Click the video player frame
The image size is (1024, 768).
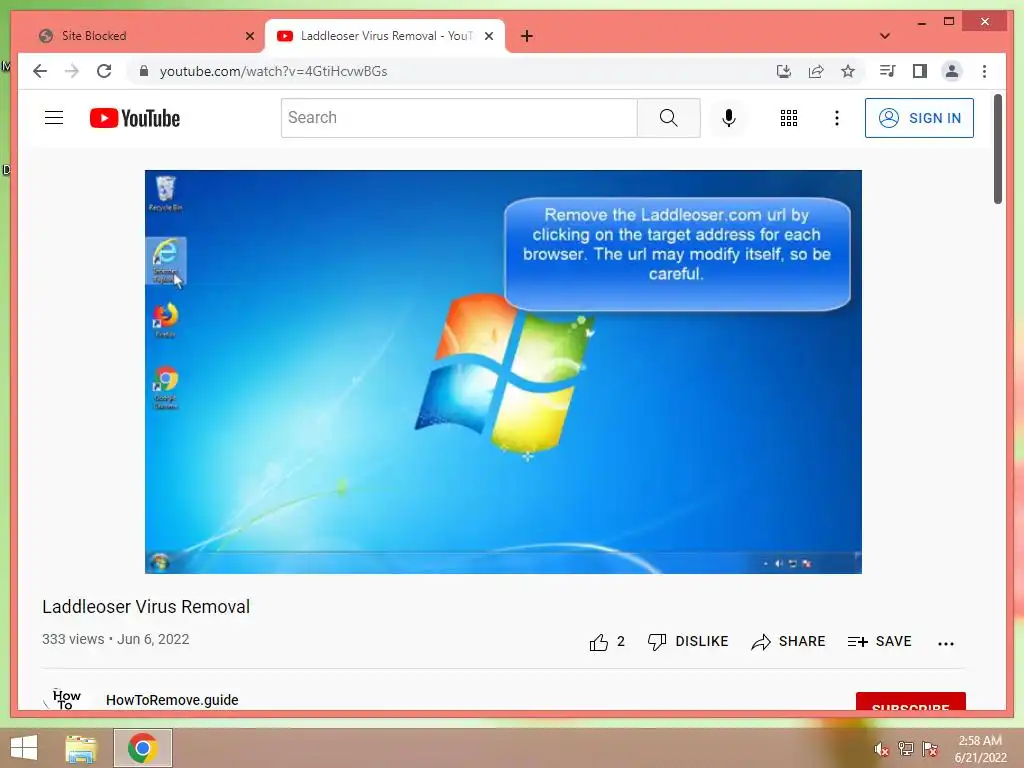click(x=504, y=372)
